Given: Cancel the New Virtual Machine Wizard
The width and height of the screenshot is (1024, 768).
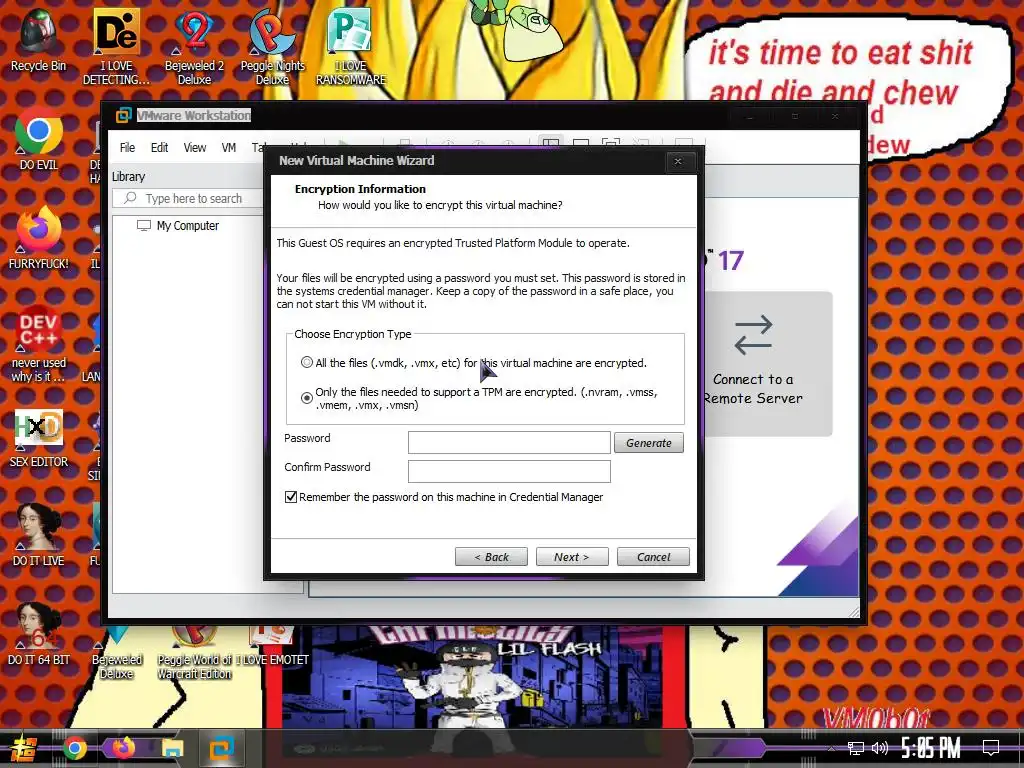Looking at the screenshot, I should click(653, 557).
